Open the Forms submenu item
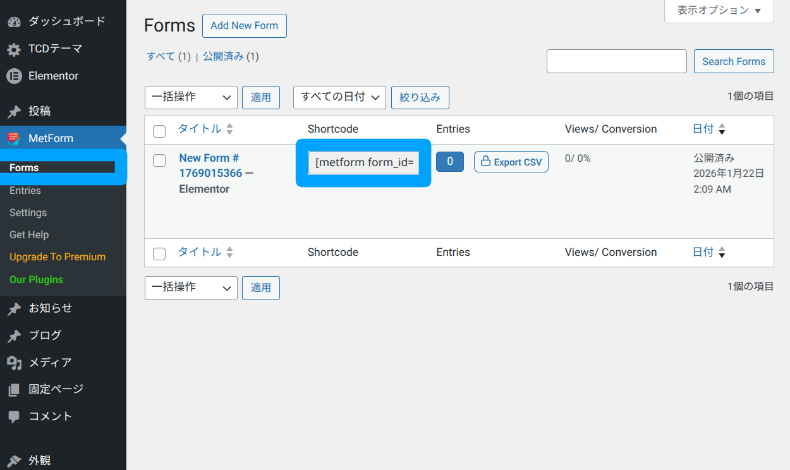This screenshot has height=470, width=790. (24, 167)
